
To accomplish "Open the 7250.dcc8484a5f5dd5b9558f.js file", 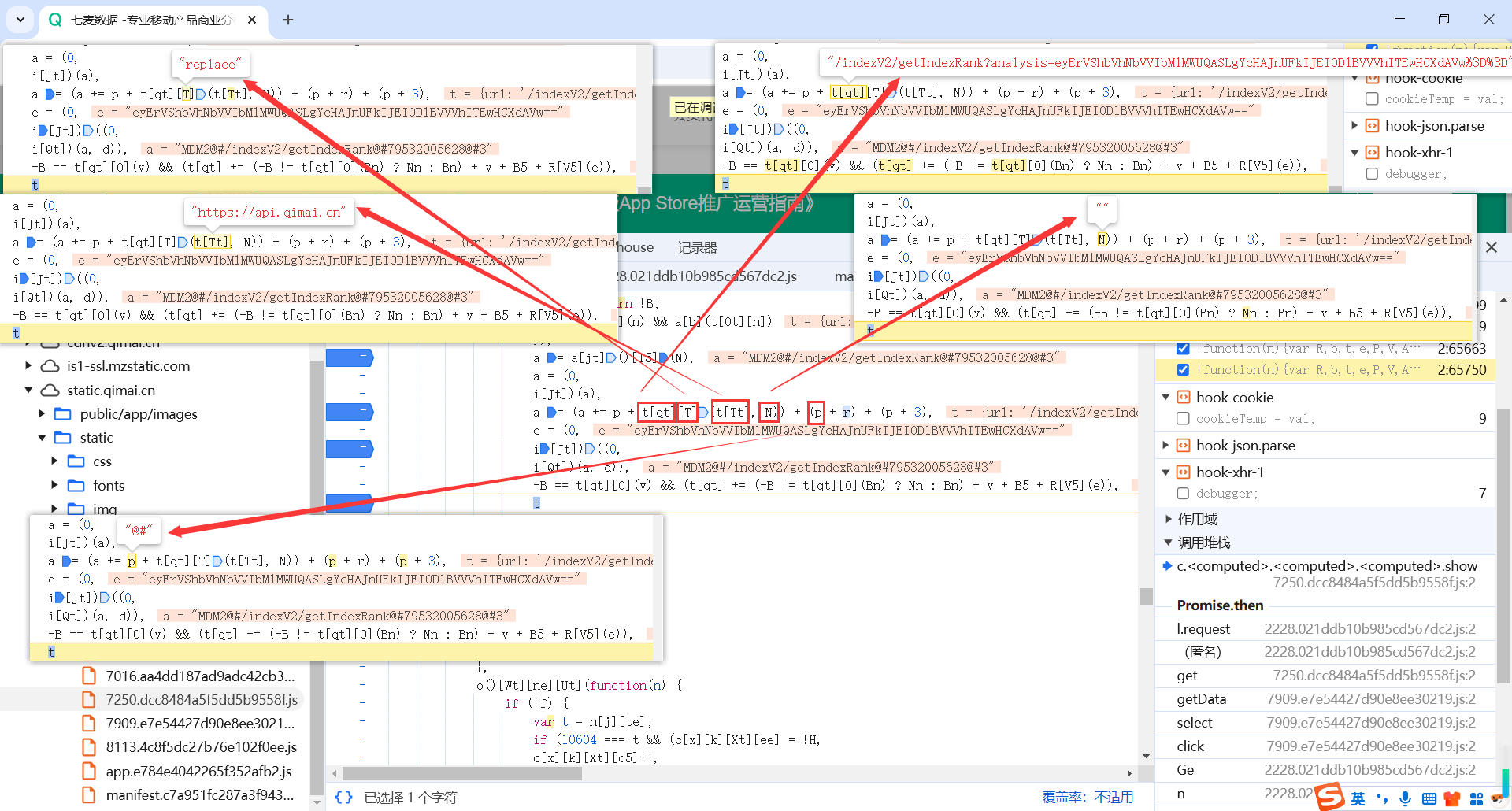I will (x=202, y=699).
